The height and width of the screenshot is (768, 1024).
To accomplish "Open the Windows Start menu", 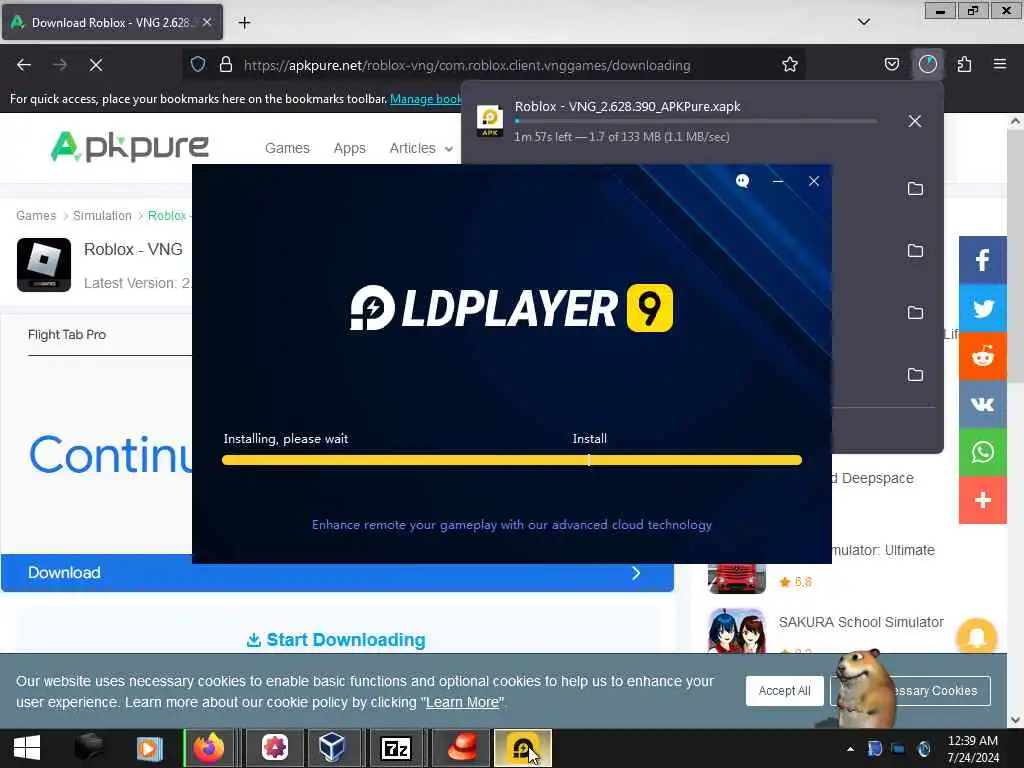I will tap(27, 748).
